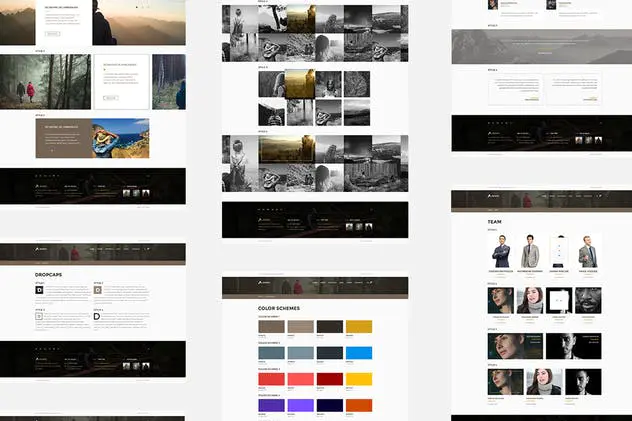Click the outlined button in top mountain card
This screenshot has height=421, width=632.
[52, 34]
